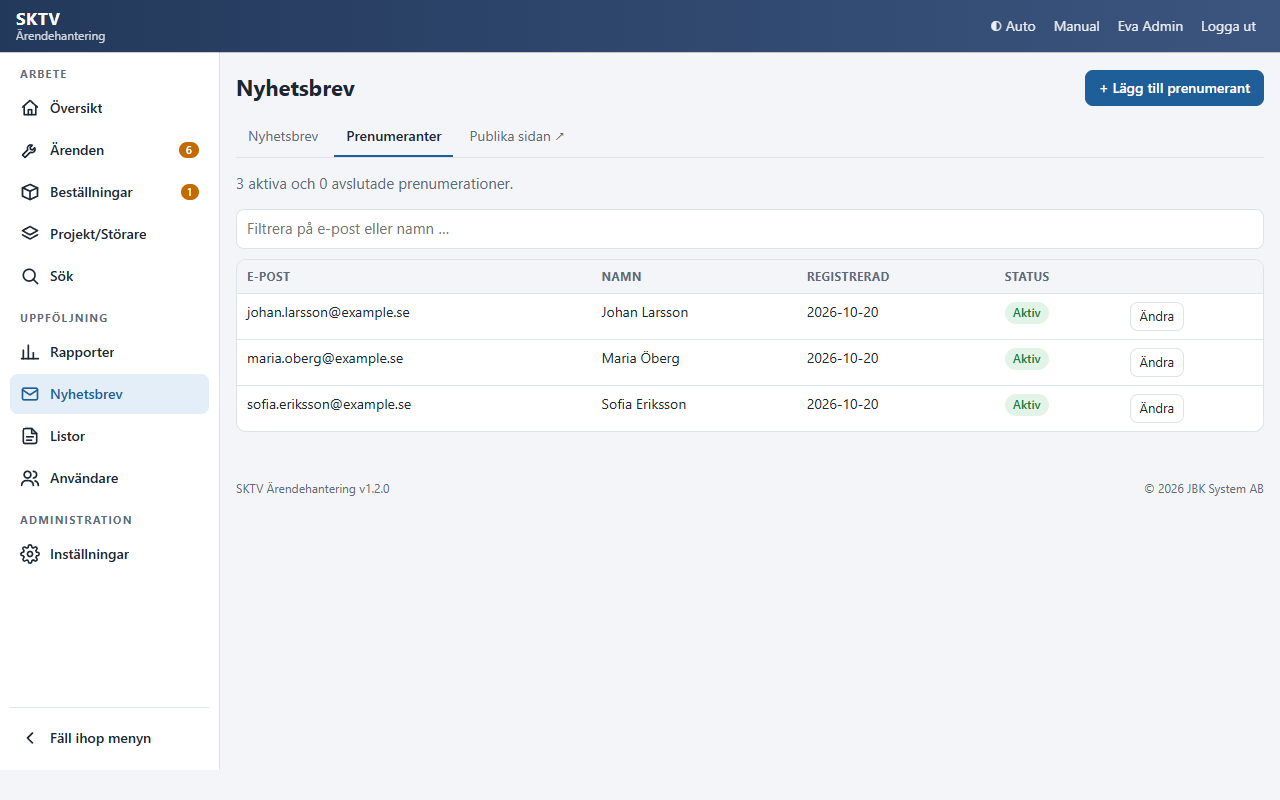
Task: Open Översikt via the house icon
Action: click(x=30, y=108)
